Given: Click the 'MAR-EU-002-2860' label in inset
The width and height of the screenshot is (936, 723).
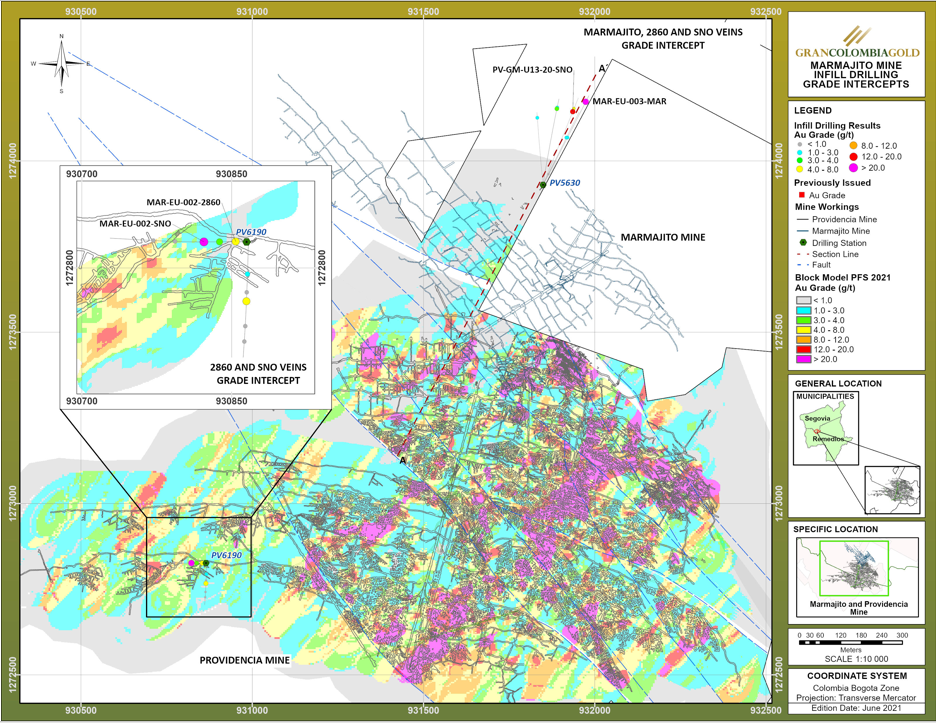Looking at the screenshot, I should point(183,202).
